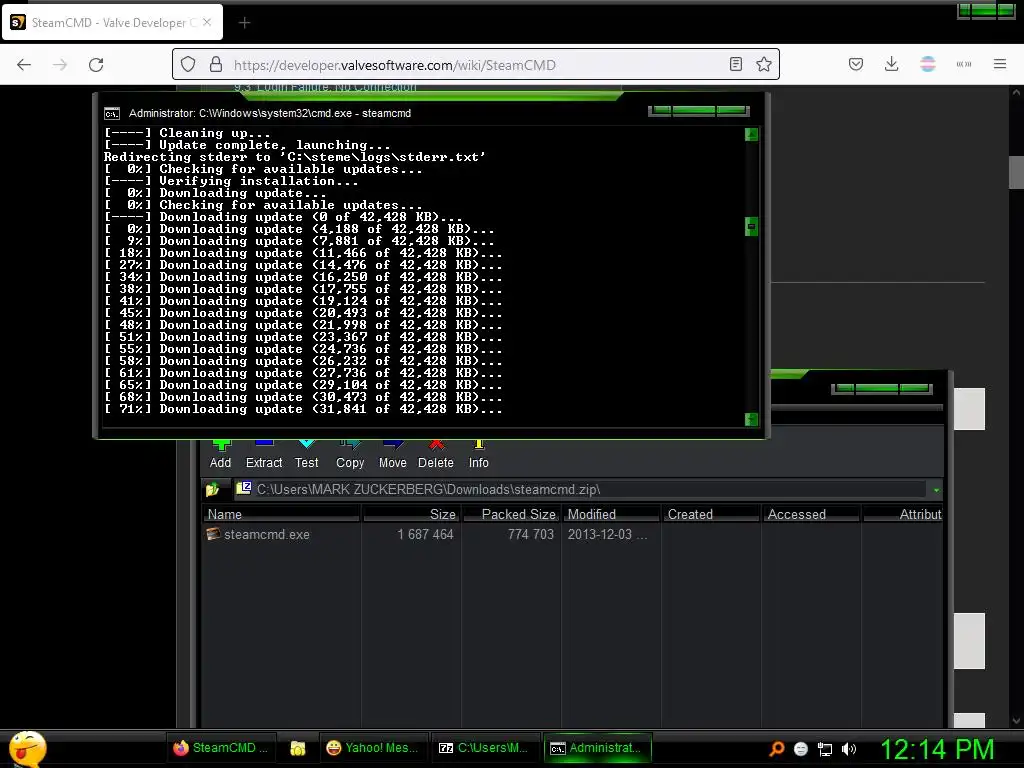Click Extract in the 7-Zip toolbar
Image resolution: width=1024 pixels, height=768 pixels.
click(264, 455)
